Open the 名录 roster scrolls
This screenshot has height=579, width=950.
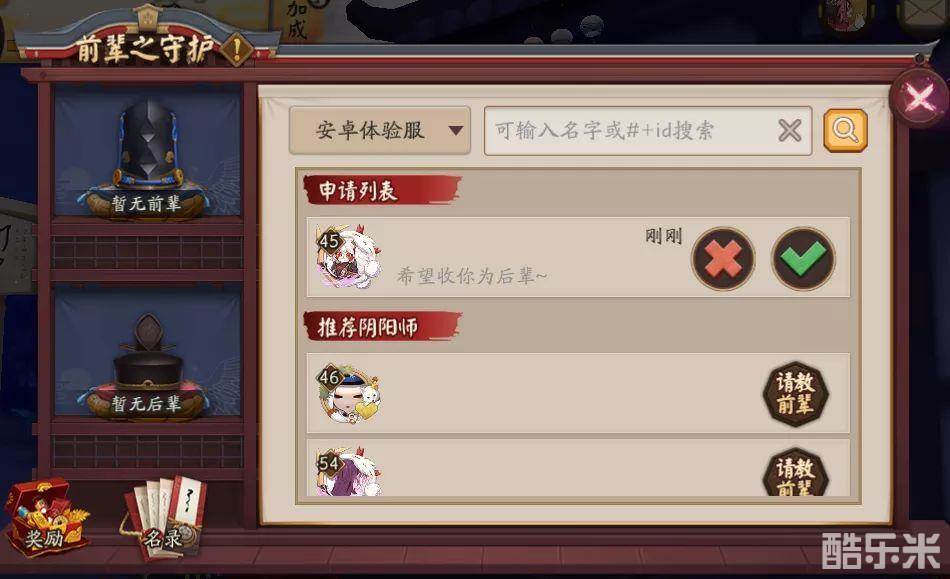pos(164,518)
